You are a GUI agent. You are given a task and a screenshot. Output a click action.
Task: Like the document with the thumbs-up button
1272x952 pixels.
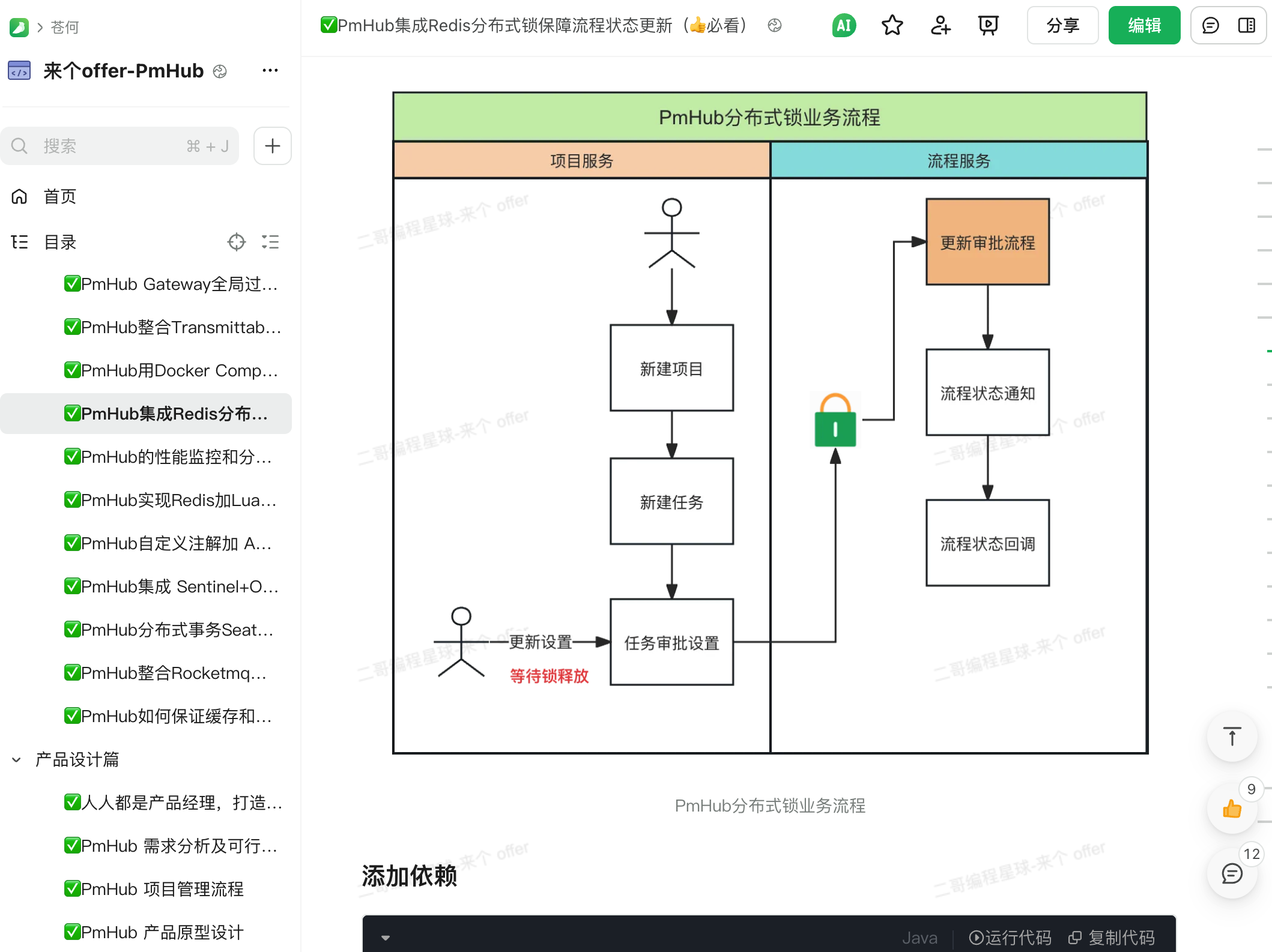[1232, 809]
